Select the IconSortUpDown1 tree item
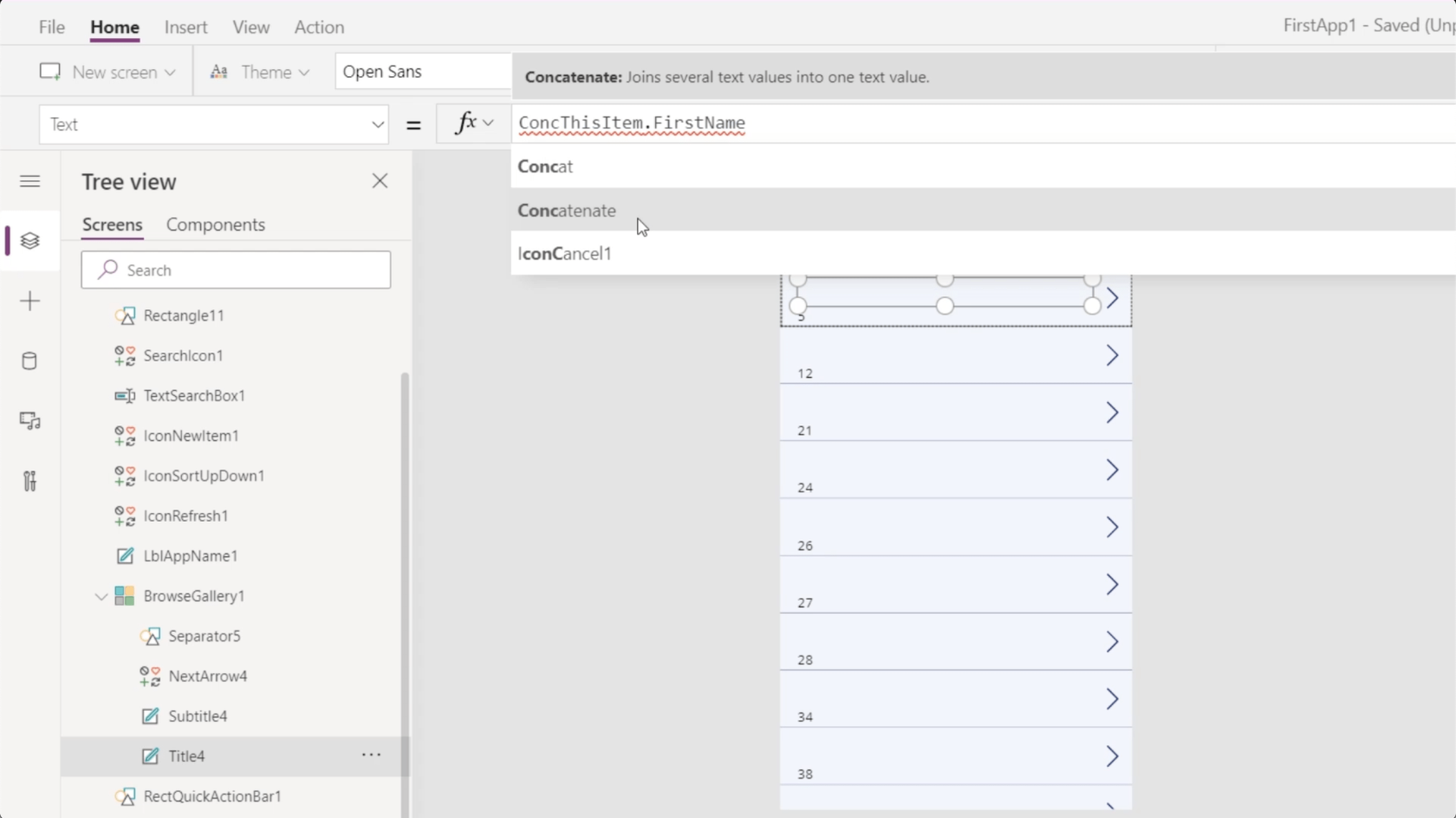 234,476
